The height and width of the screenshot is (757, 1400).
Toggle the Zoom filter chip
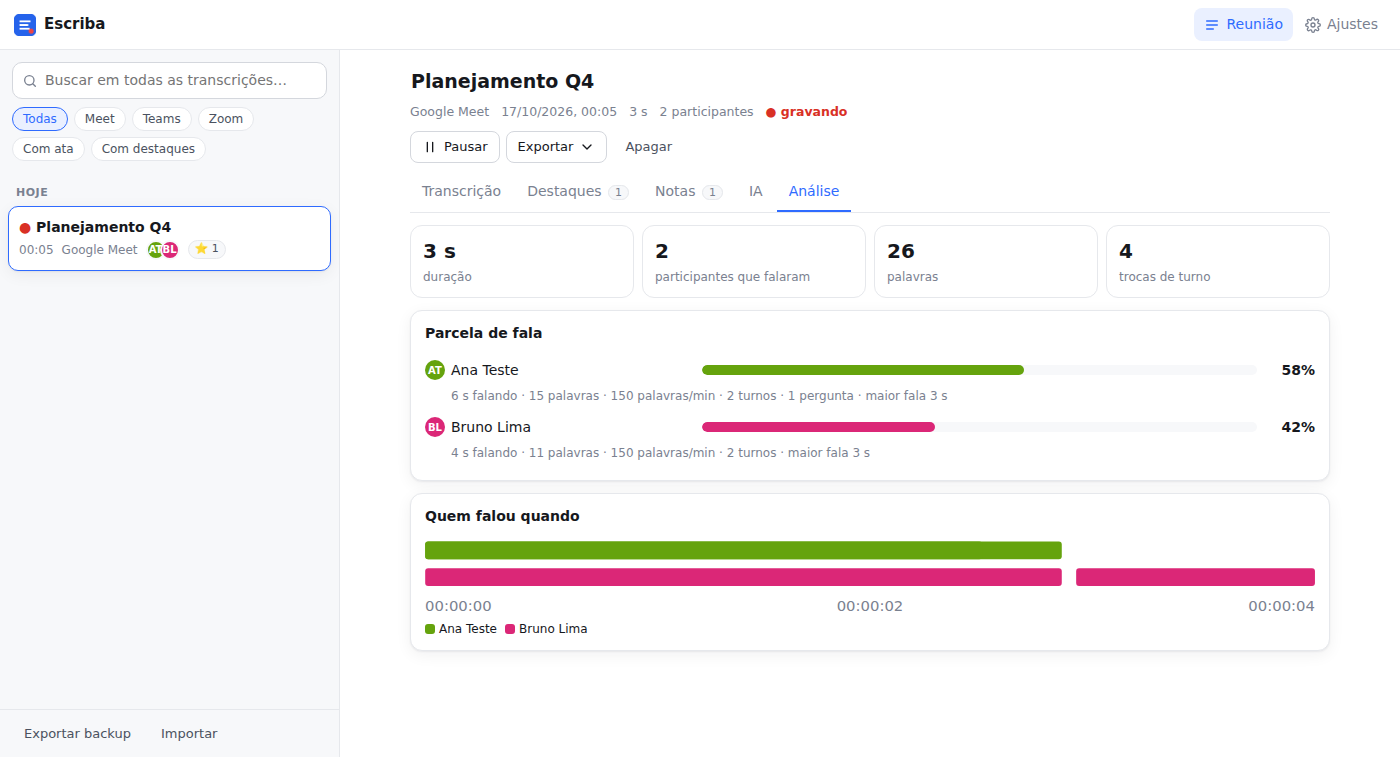[226, 119]
